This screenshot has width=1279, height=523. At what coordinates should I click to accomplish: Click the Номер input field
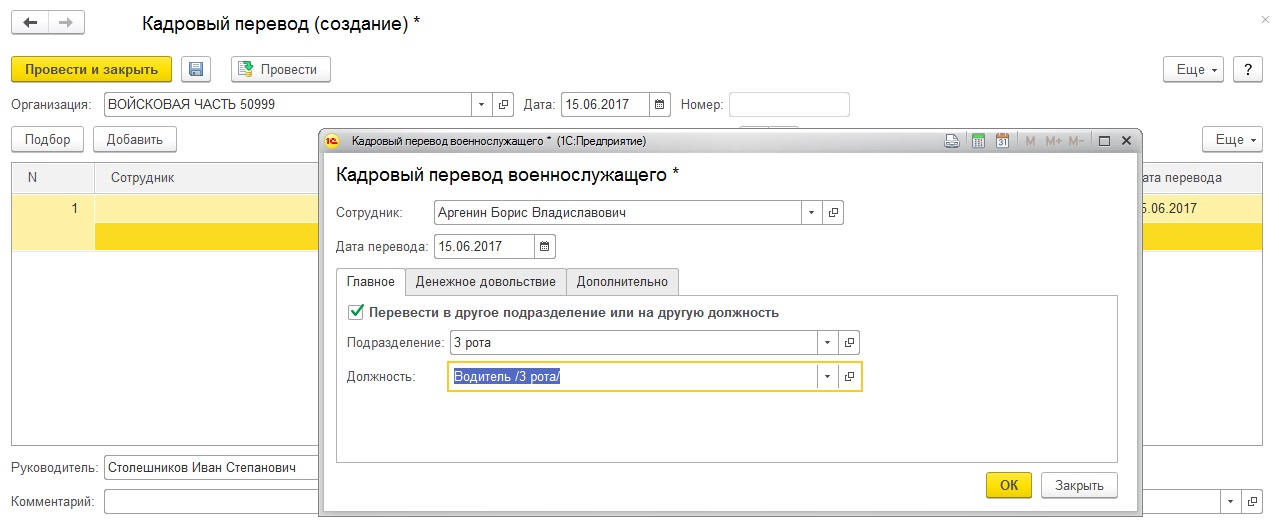point(789,104)
